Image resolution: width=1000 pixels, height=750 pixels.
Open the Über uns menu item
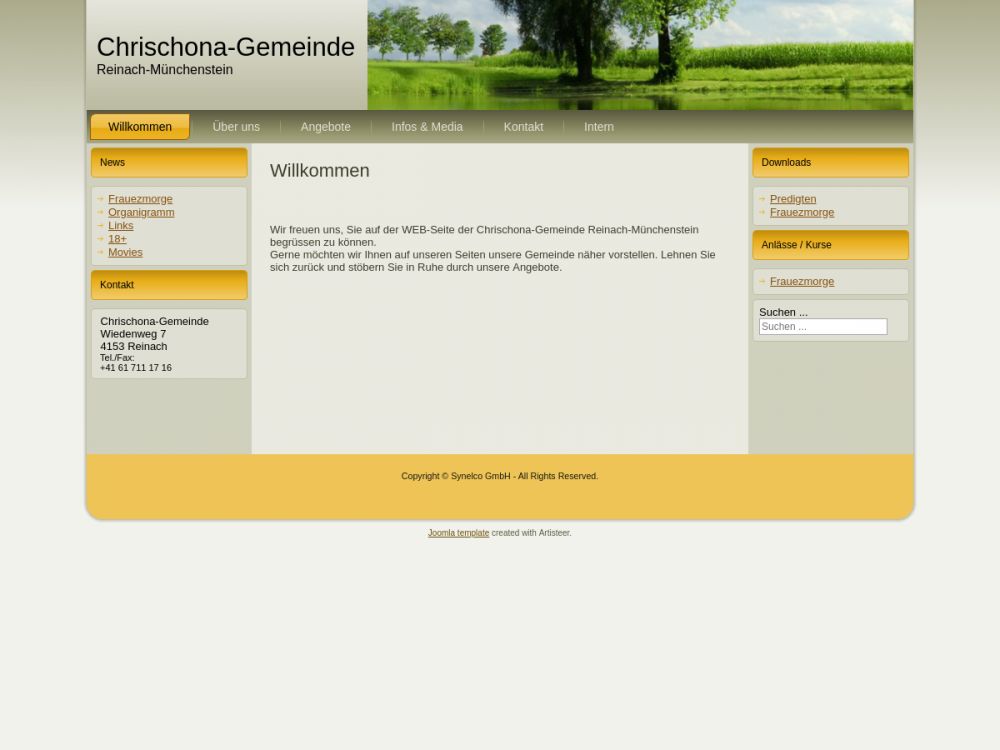[236, 127]
